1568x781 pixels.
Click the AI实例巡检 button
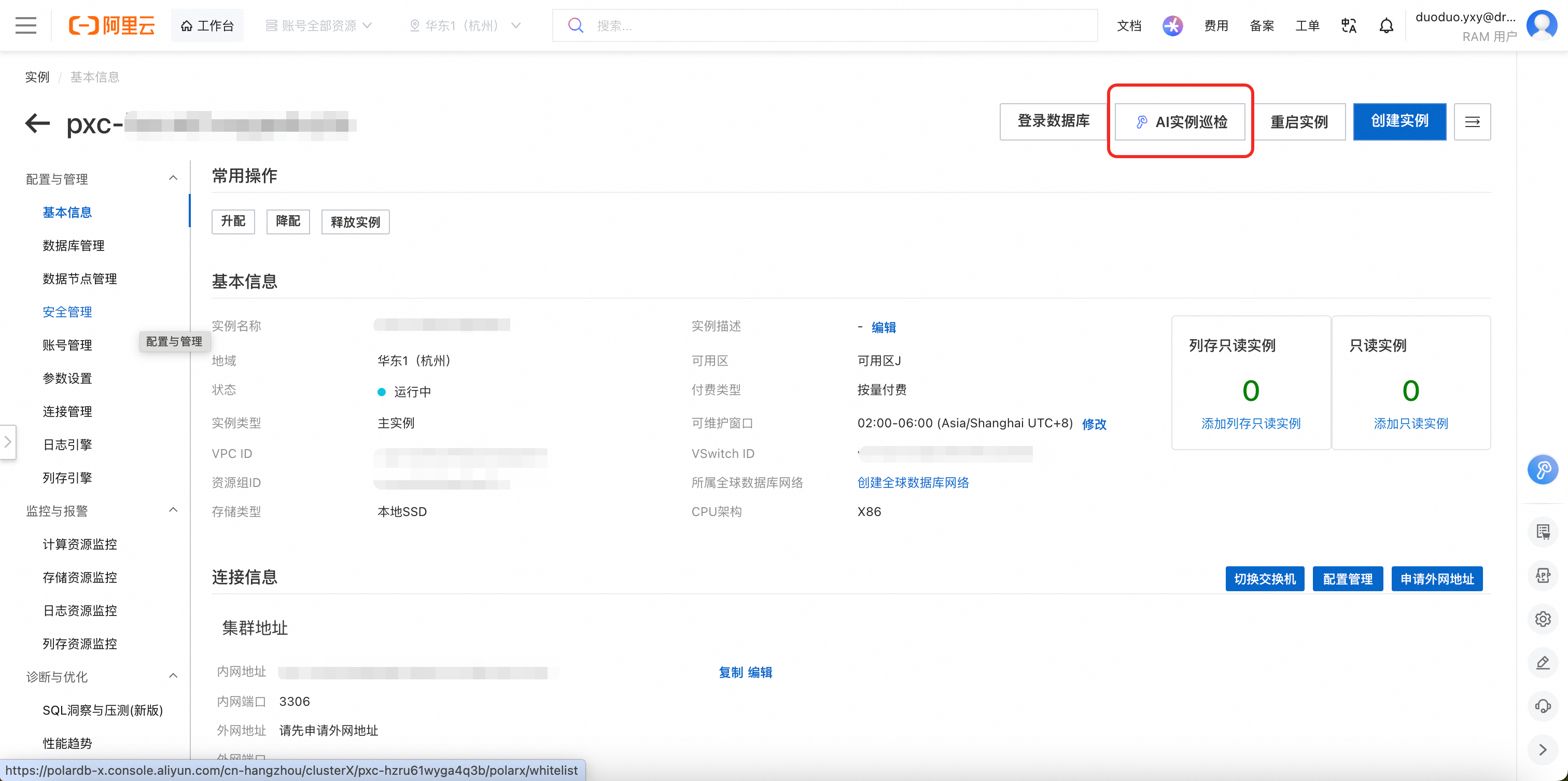click(1180, 122)
